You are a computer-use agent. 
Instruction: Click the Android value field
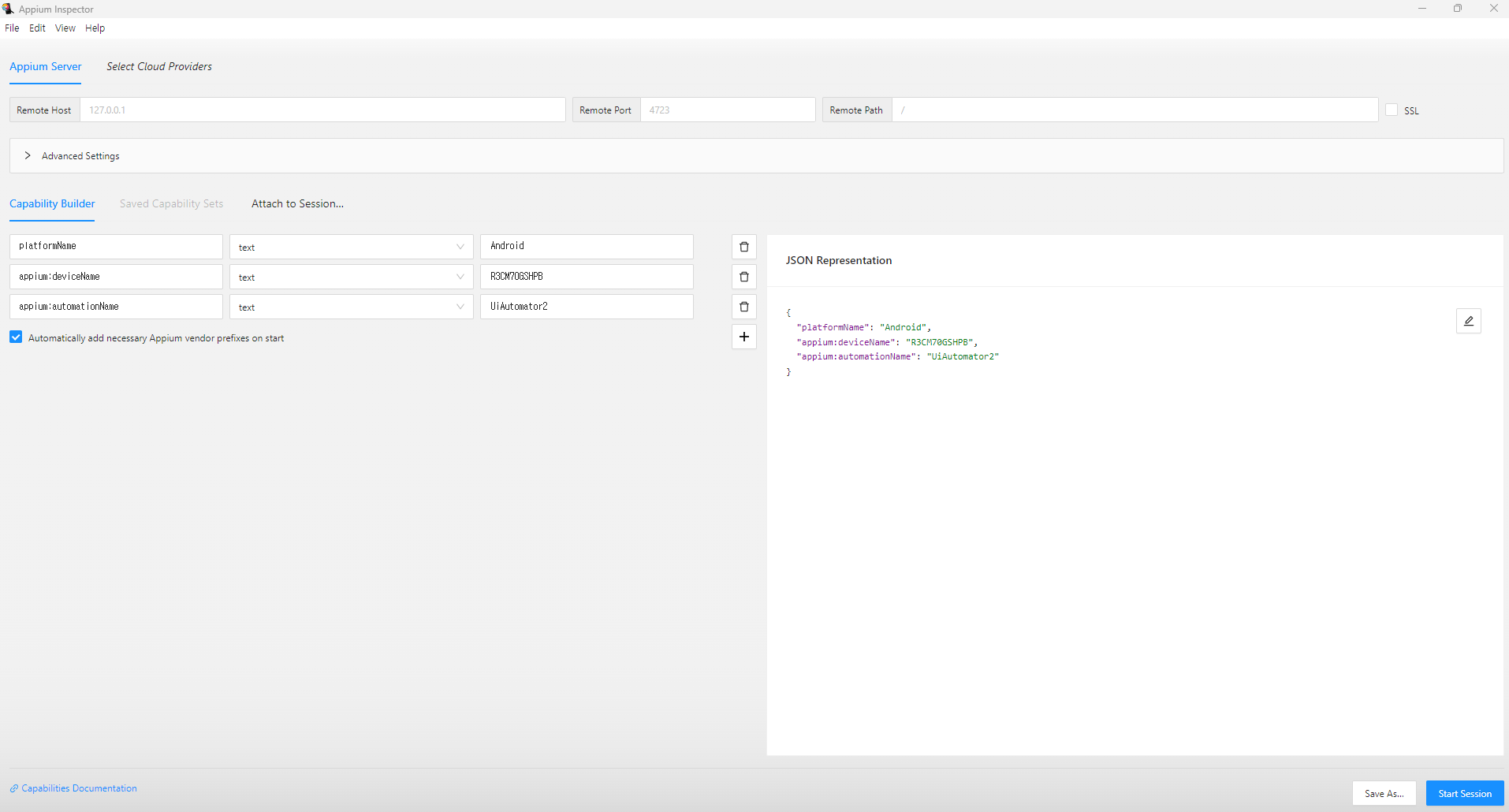coord(587,246)
